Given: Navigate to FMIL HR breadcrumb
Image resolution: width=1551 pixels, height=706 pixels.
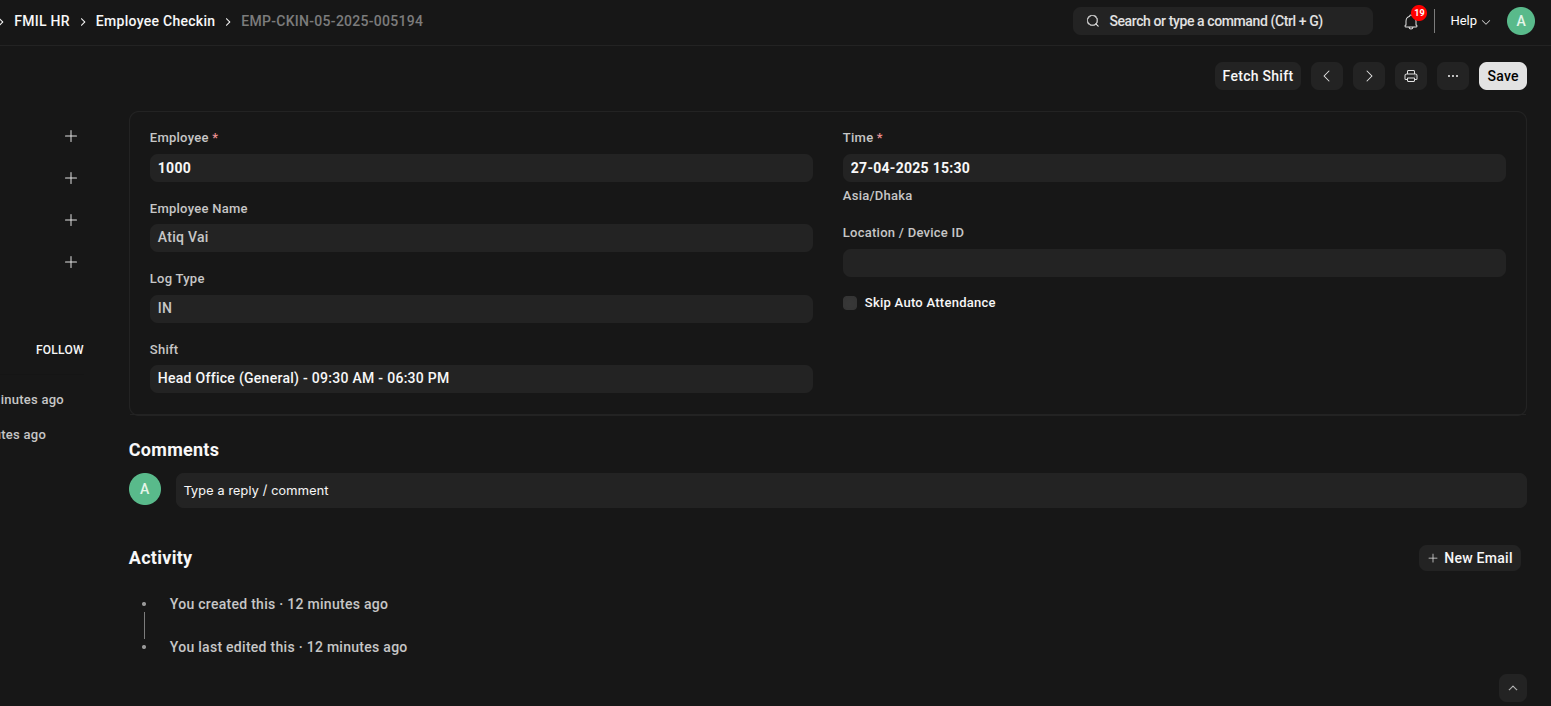Looking at the screenshot, I should click(42, 21).
